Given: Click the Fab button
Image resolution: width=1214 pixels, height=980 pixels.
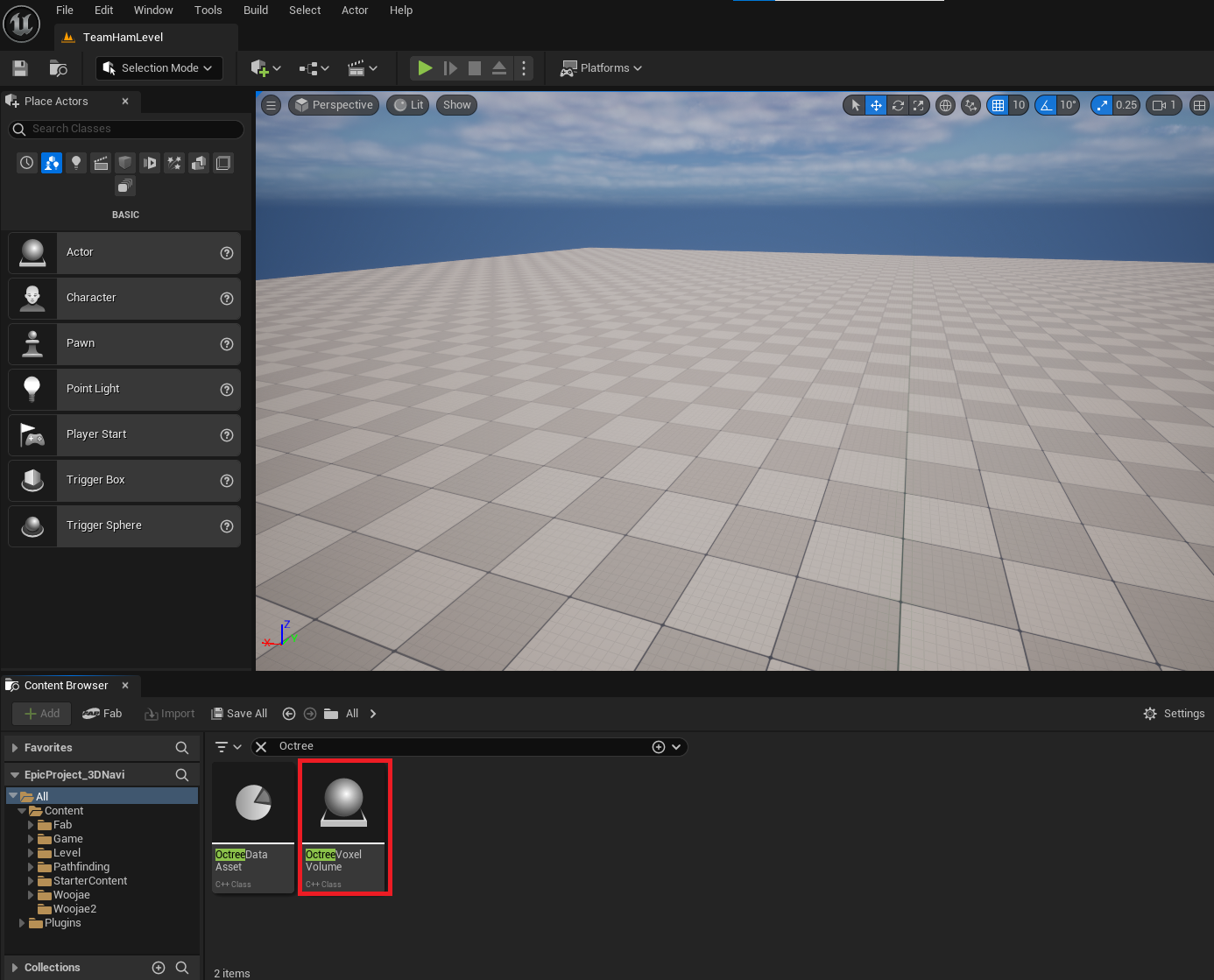Looking at the screenshot, I should click(102, 714).
